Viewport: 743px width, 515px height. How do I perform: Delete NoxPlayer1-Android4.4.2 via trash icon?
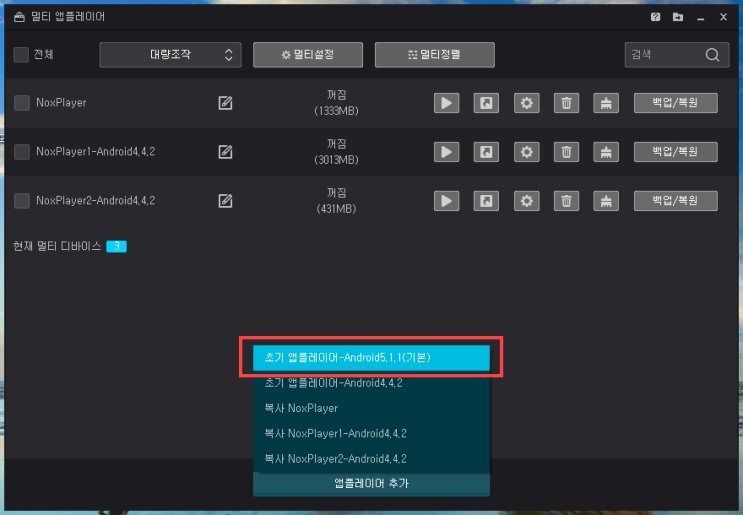click(566, 152)
